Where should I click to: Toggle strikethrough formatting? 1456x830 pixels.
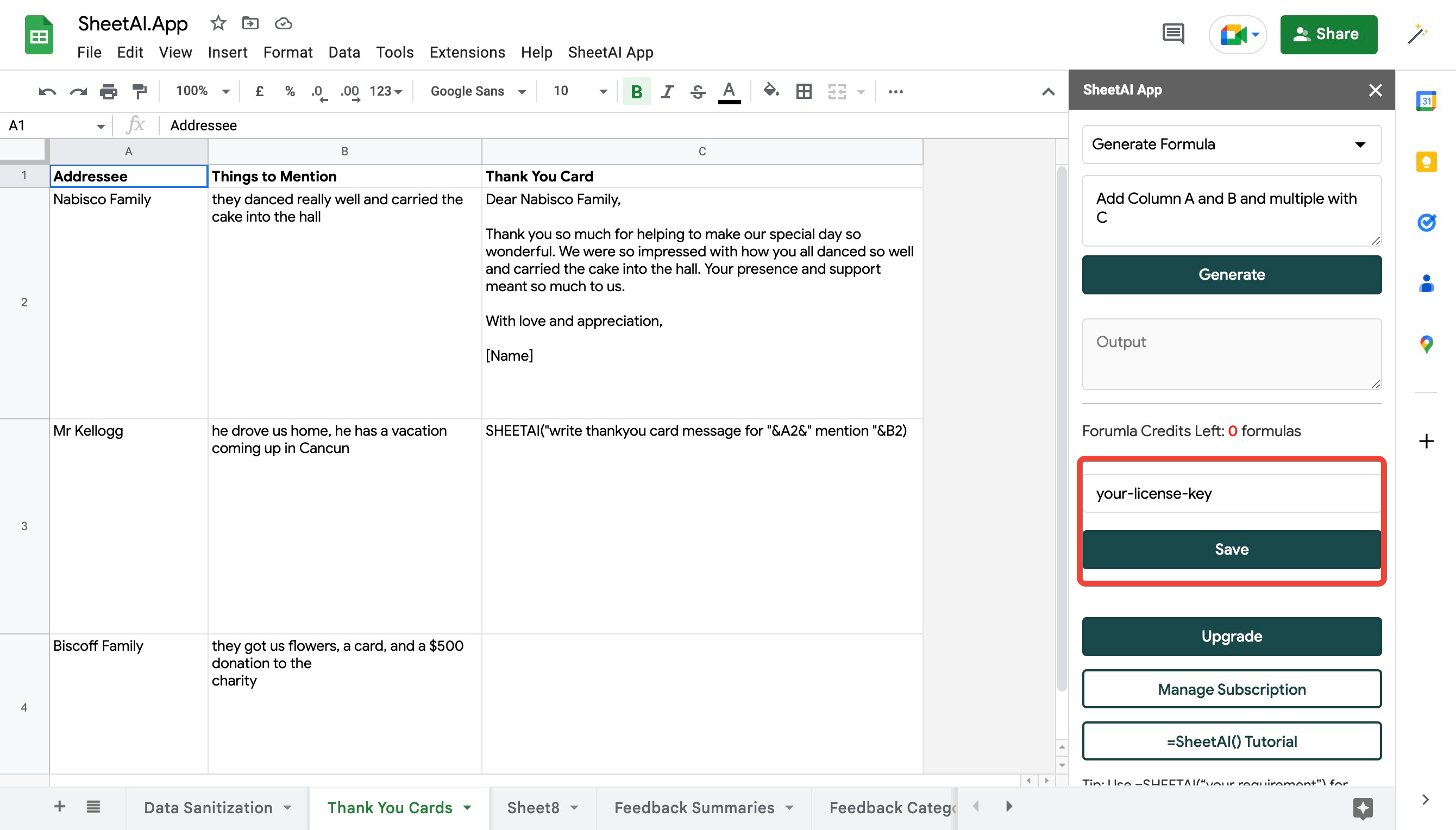click(x=698, y=91)
